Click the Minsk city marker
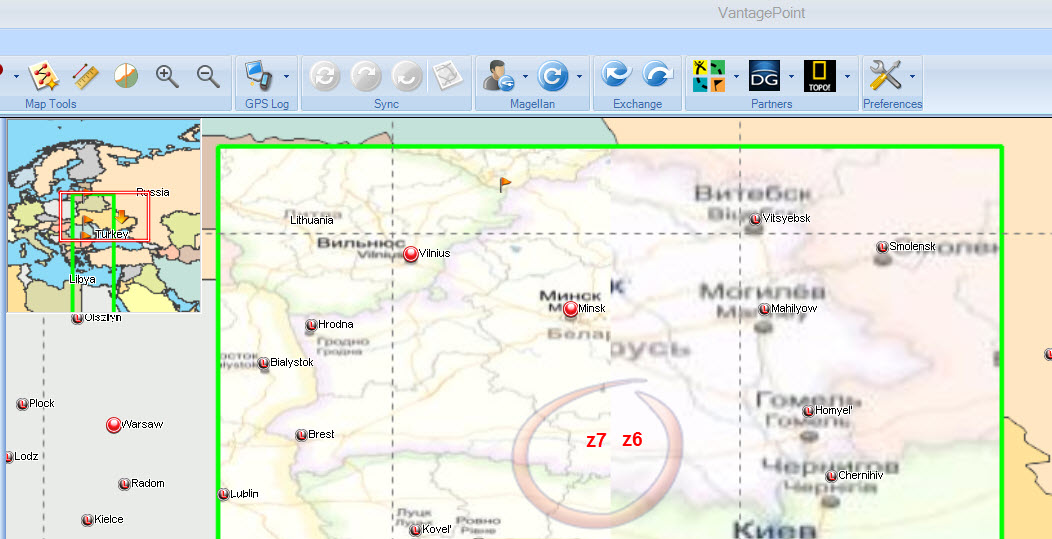 tap(570, 309)
